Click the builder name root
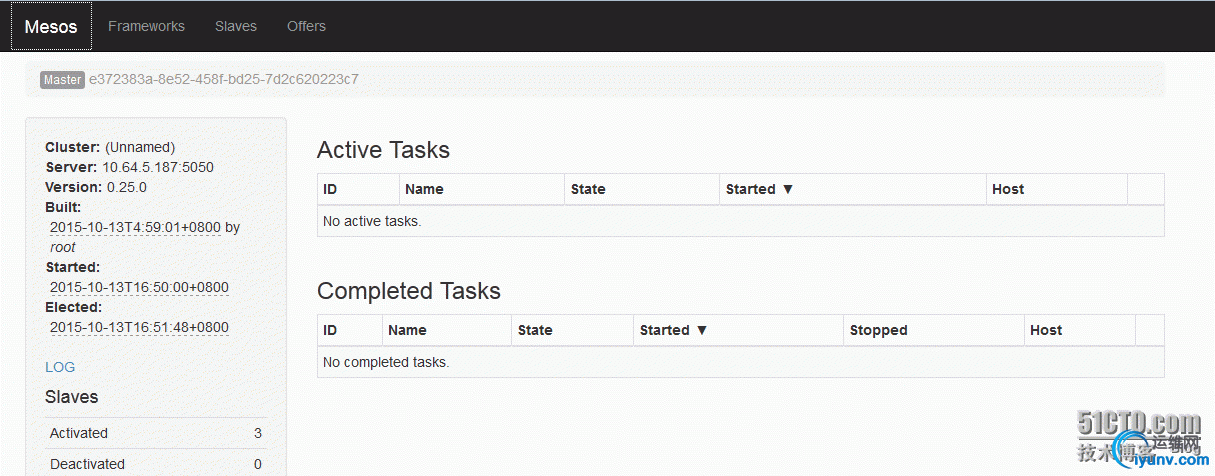The image size is (1215, 476). pyautogui.click(x=63, y=247)
